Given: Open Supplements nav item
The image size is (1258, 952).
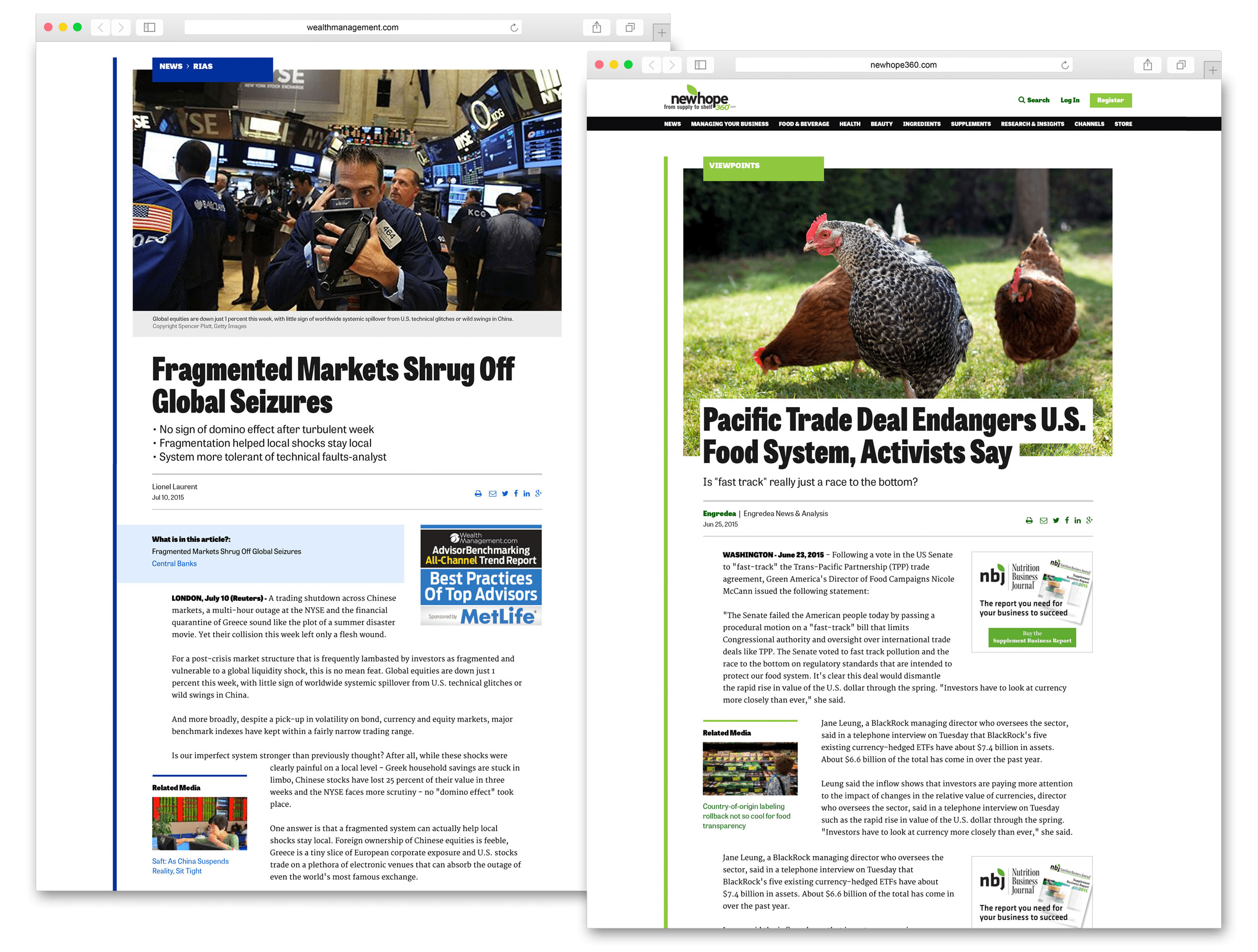Looking at the screenshot, I should [971, 124].
